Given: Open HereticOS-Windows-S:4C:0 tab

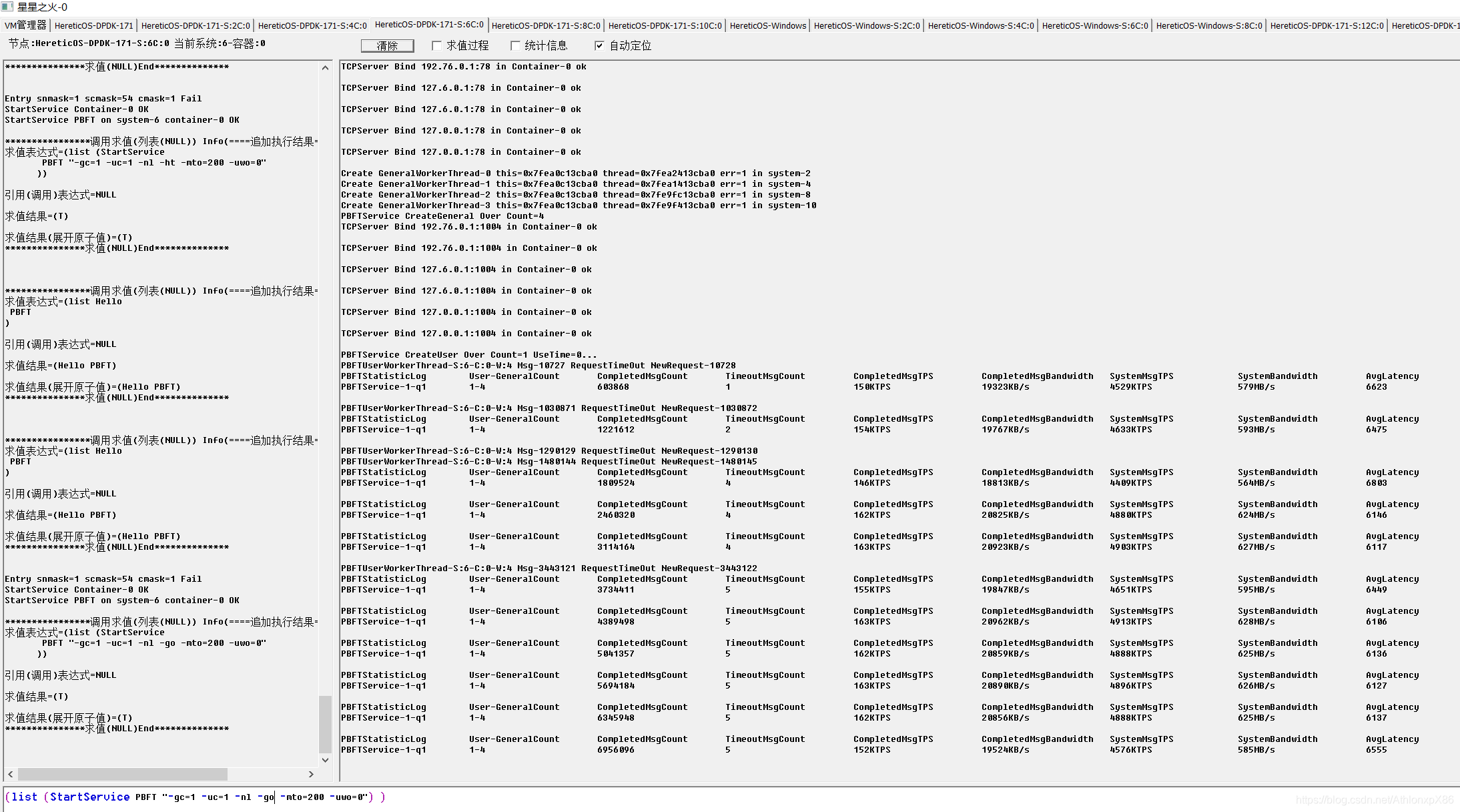Looking at the screenshot, I should pos(981,25).
